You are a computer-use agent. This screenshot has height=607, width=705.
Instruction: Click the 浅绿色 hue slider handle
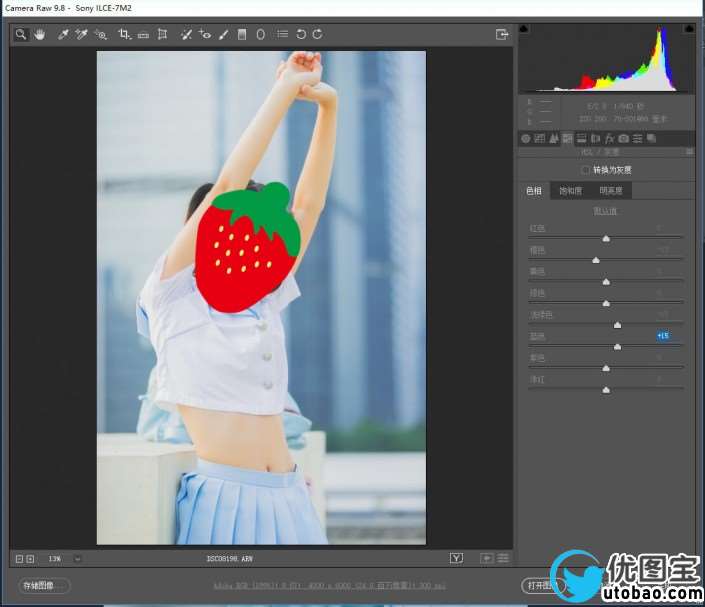[x=617, y=325]
